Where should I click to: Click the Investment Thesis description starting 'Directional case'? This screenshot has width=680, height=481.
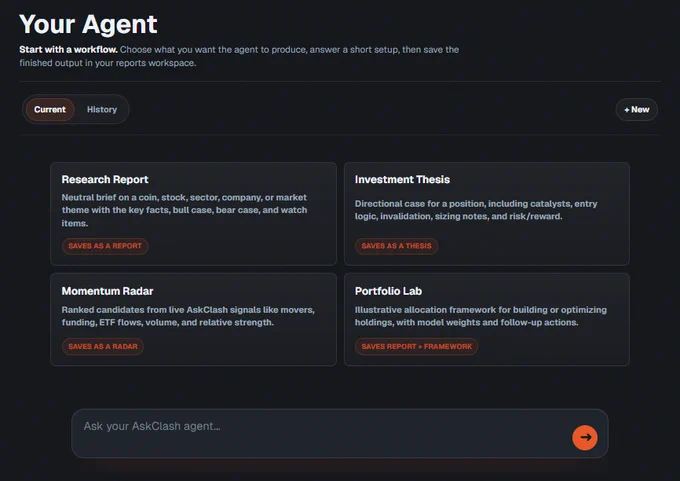pyautogui.click(x=476, y=210)
